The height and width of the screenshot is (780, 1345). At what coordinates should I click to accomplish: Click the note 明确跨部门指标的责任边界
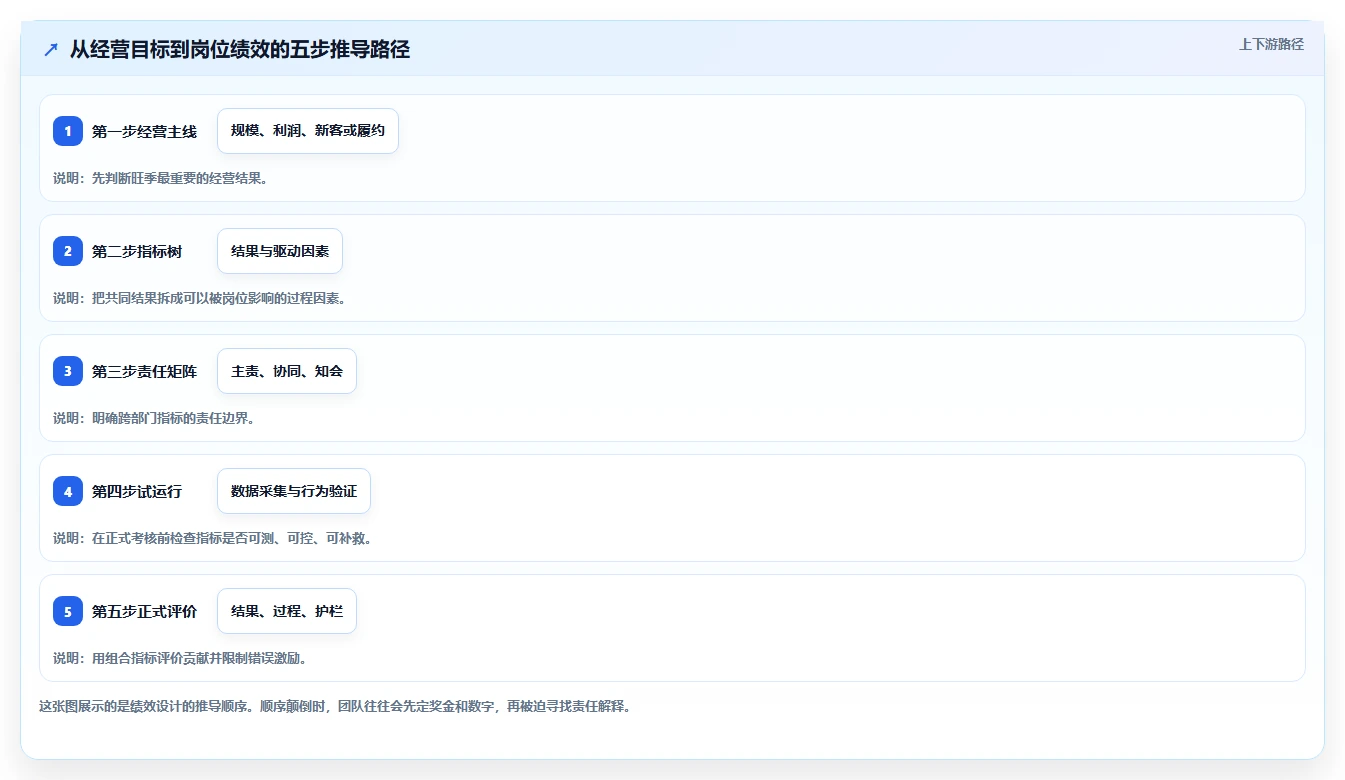pos(154,418)
